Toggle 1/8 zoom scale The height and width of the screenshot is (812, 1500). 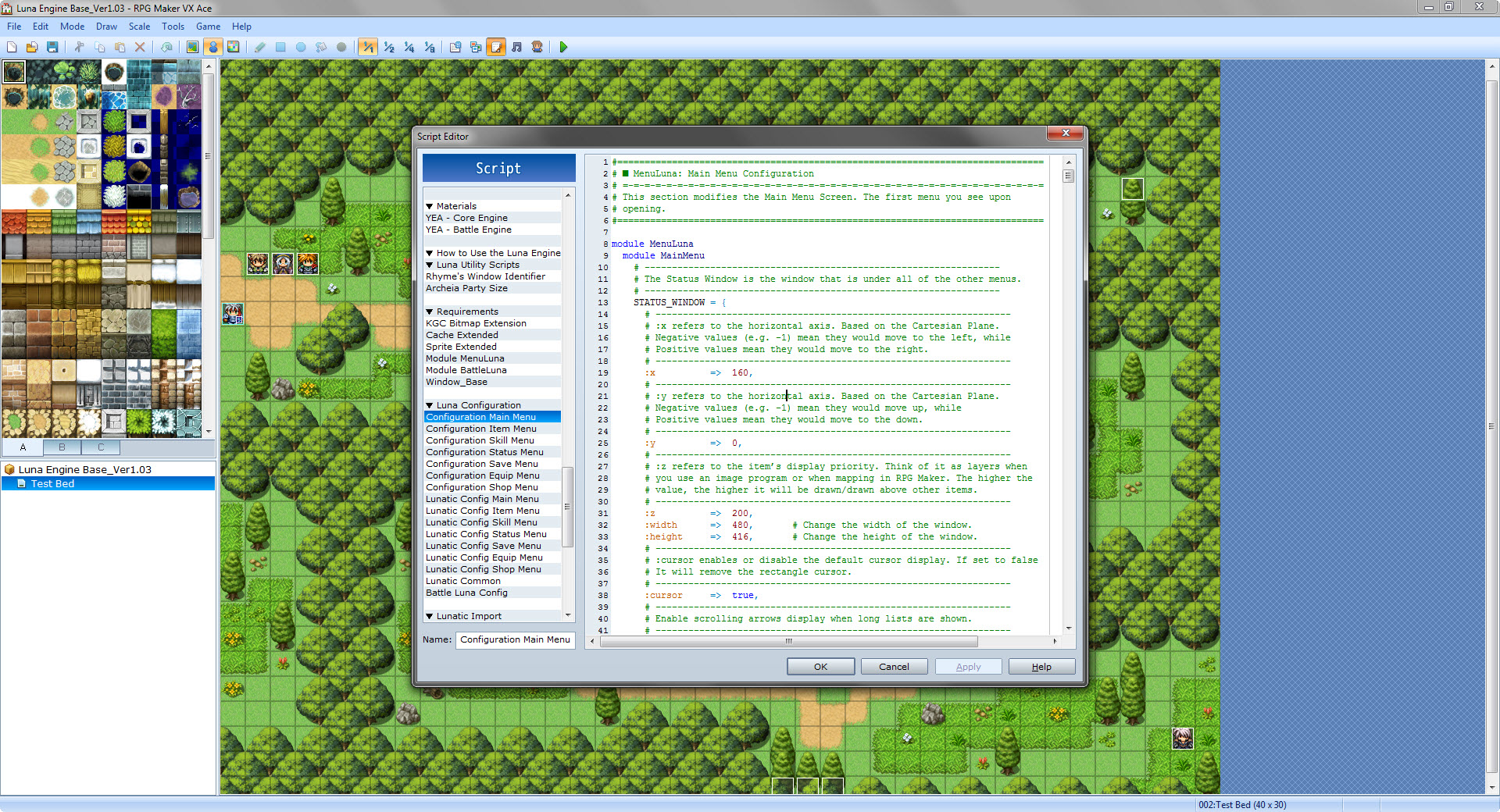[429, 47]
